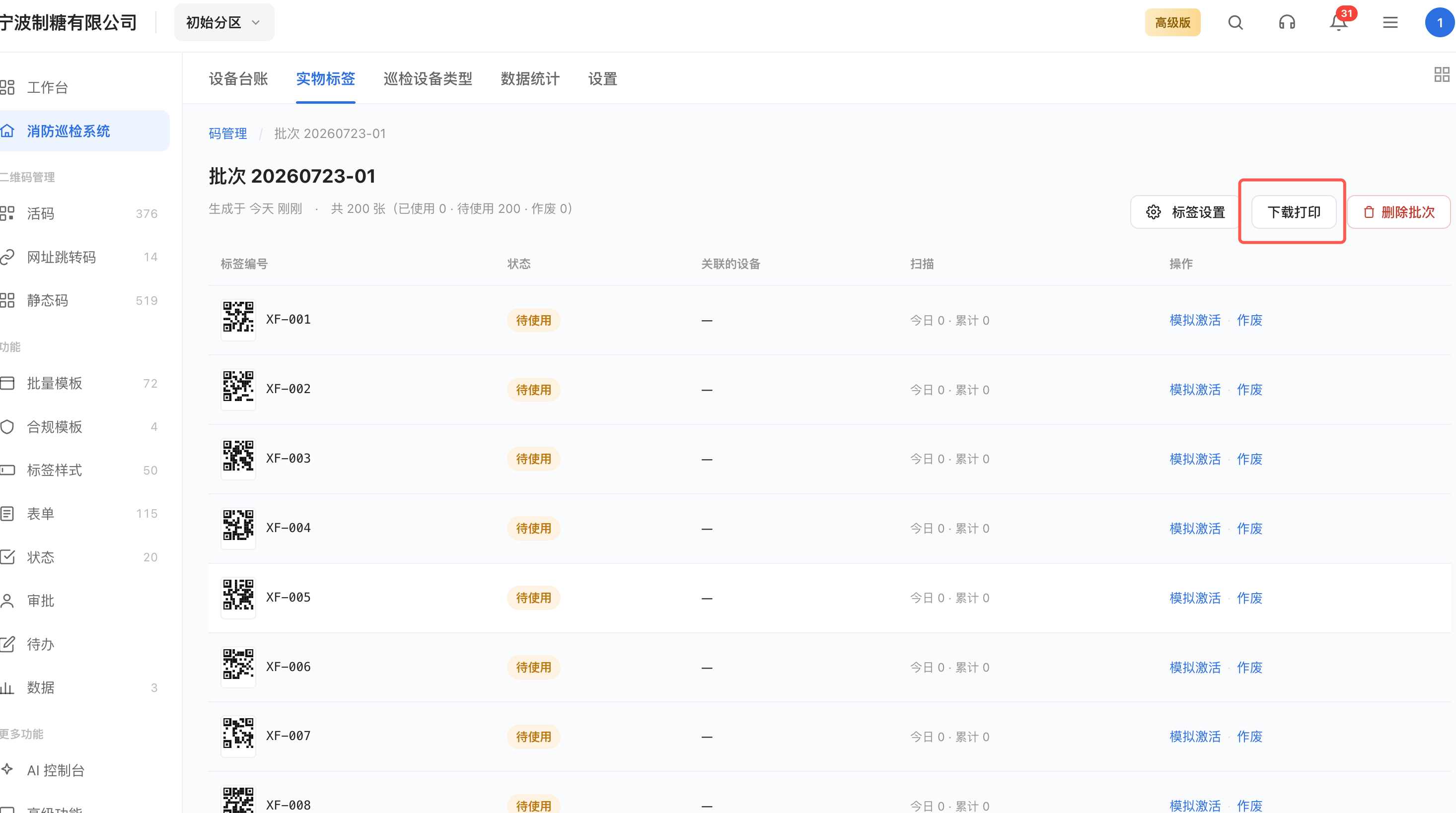The image size is (1456, 813).
Task: Click the 下载打印 button
Action: tap(1294, 212)
